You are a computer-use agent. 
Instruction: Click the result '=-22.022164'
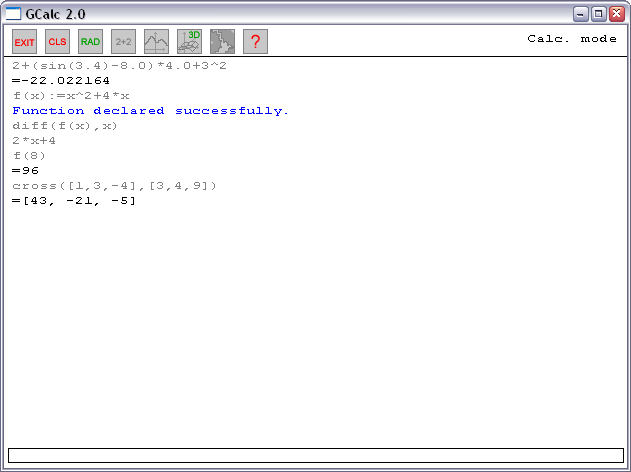[61, 81]
